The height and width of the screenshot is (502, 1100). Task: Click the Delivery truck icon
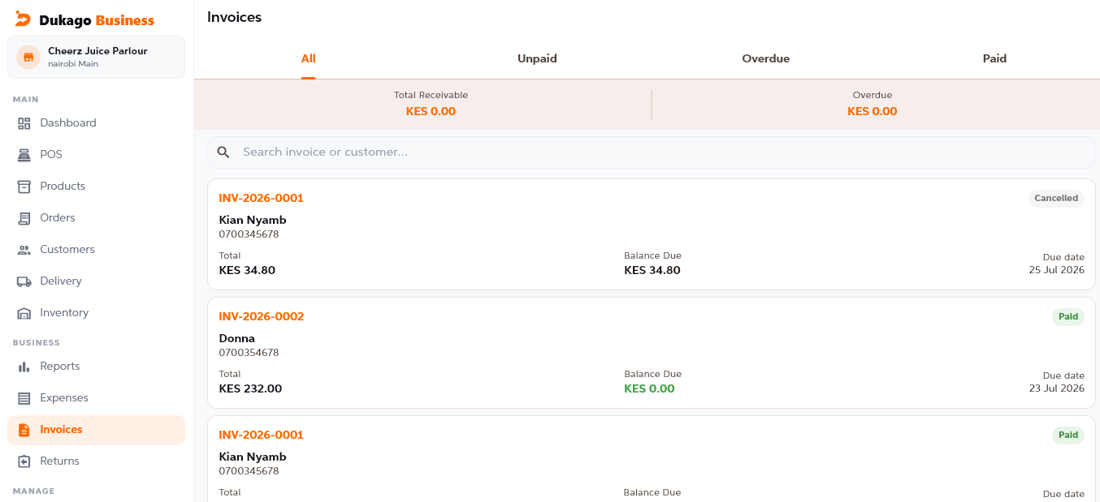coord(24,281)
